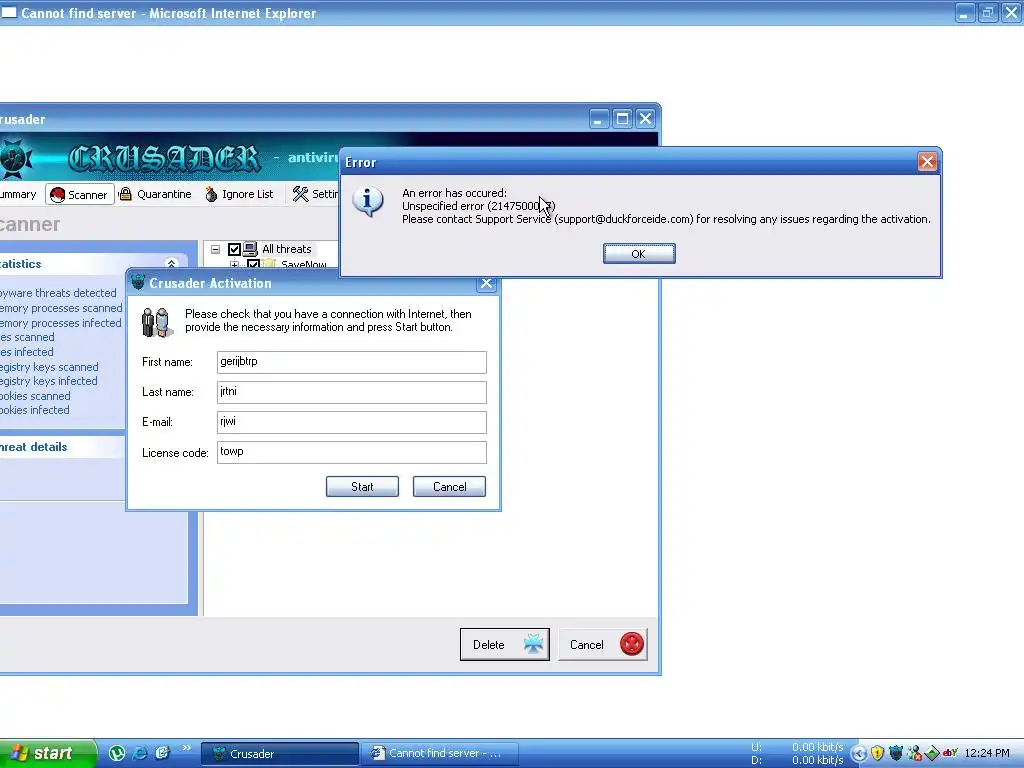Cancel the Crusader Activation dialog
This screenshot has width=1024, height=768.
coord(449,487)
